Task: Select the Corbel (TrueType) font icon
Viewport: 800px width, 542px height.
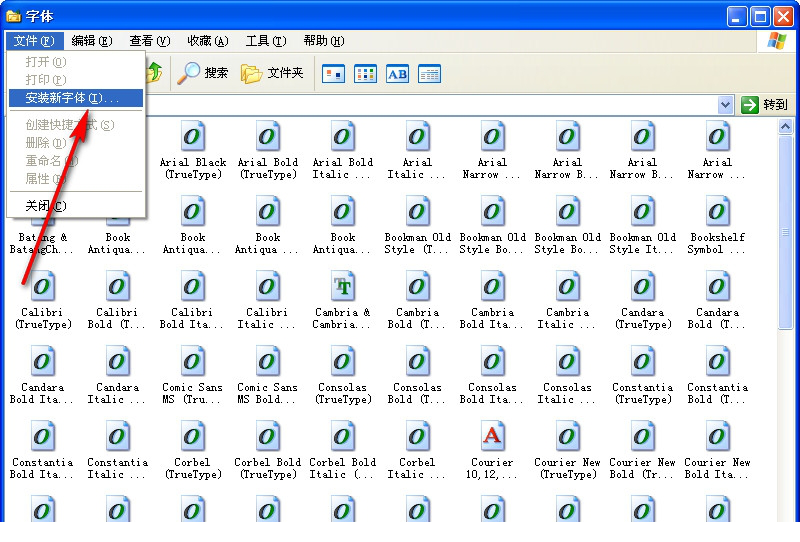Action: click(x=193, y=437)
